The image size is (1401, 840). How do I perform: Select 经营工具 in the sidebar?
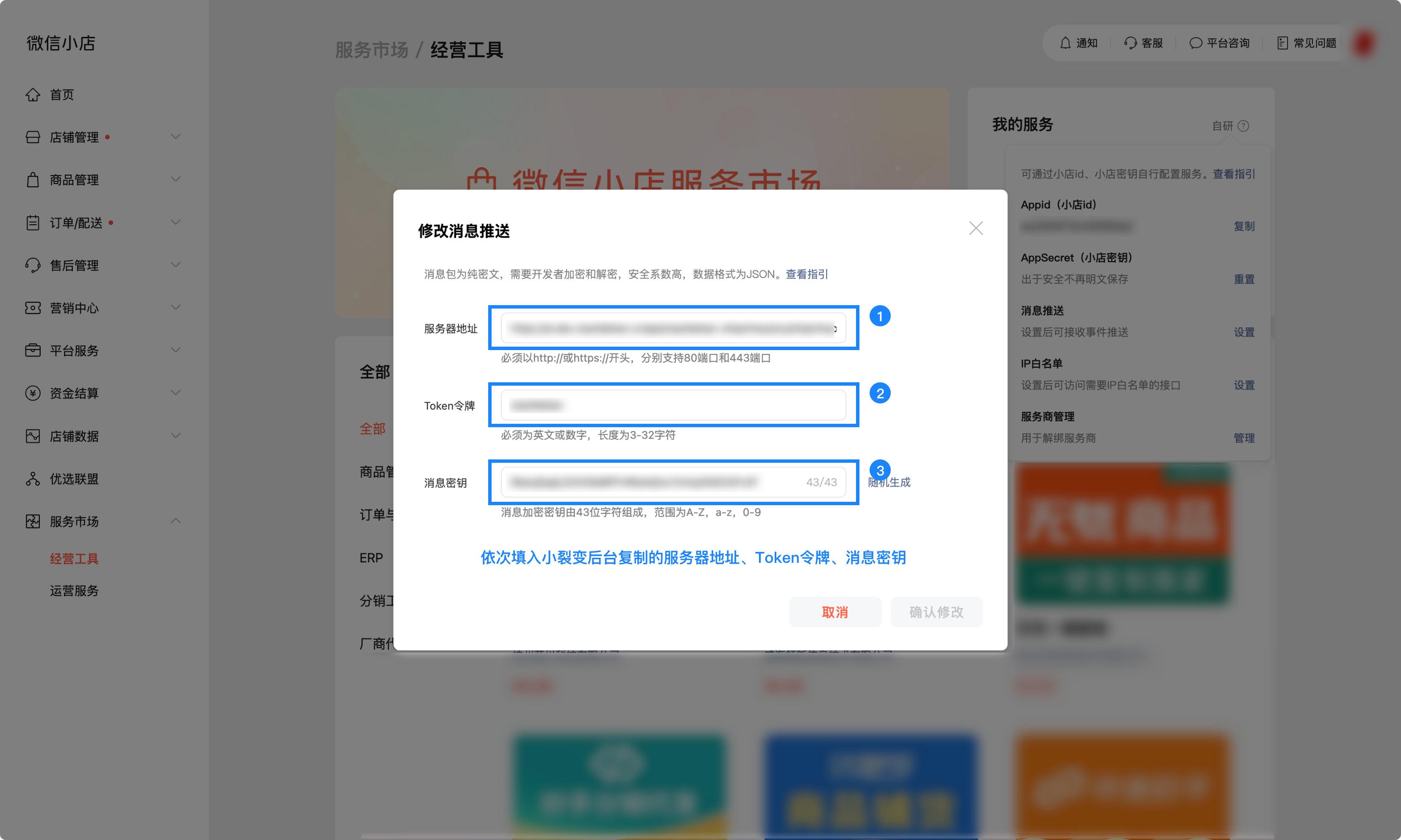pos(74,559)
